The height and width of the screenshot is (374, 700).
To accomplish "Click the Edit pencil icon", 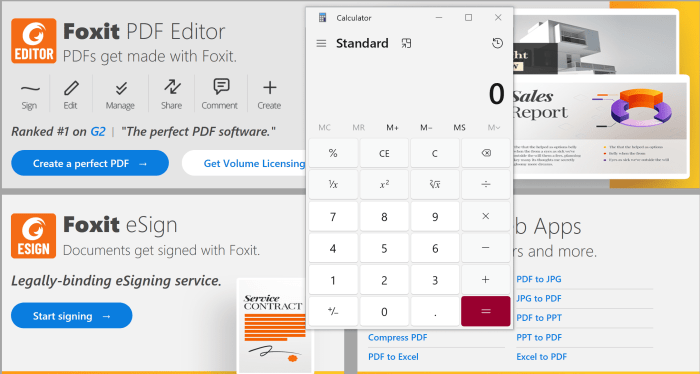I will coord(71,88).
